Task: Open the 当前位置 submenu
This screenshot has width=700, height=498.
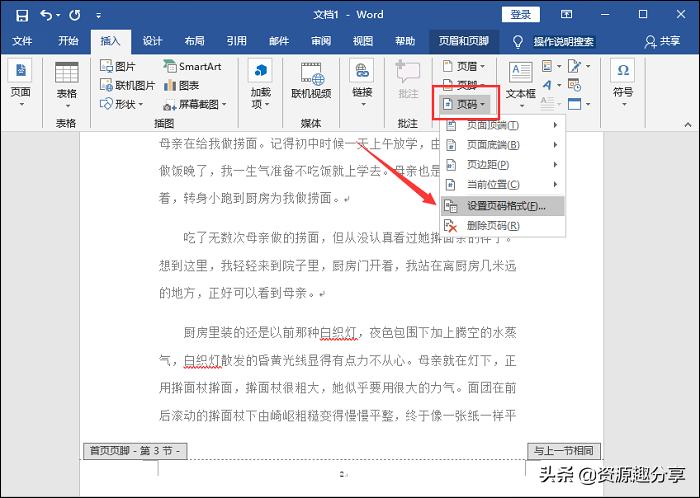Action: point(503,184)
